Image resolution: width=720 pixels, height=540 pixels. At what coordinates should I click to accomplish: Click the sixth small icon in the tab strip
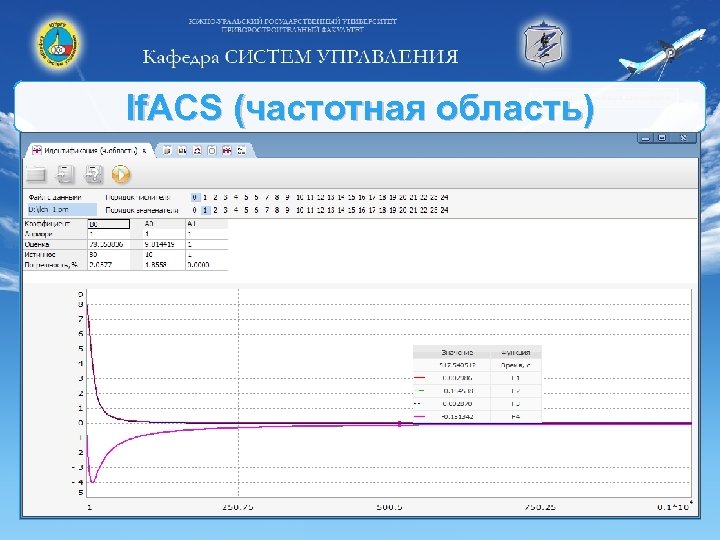(x=241, y=151)
